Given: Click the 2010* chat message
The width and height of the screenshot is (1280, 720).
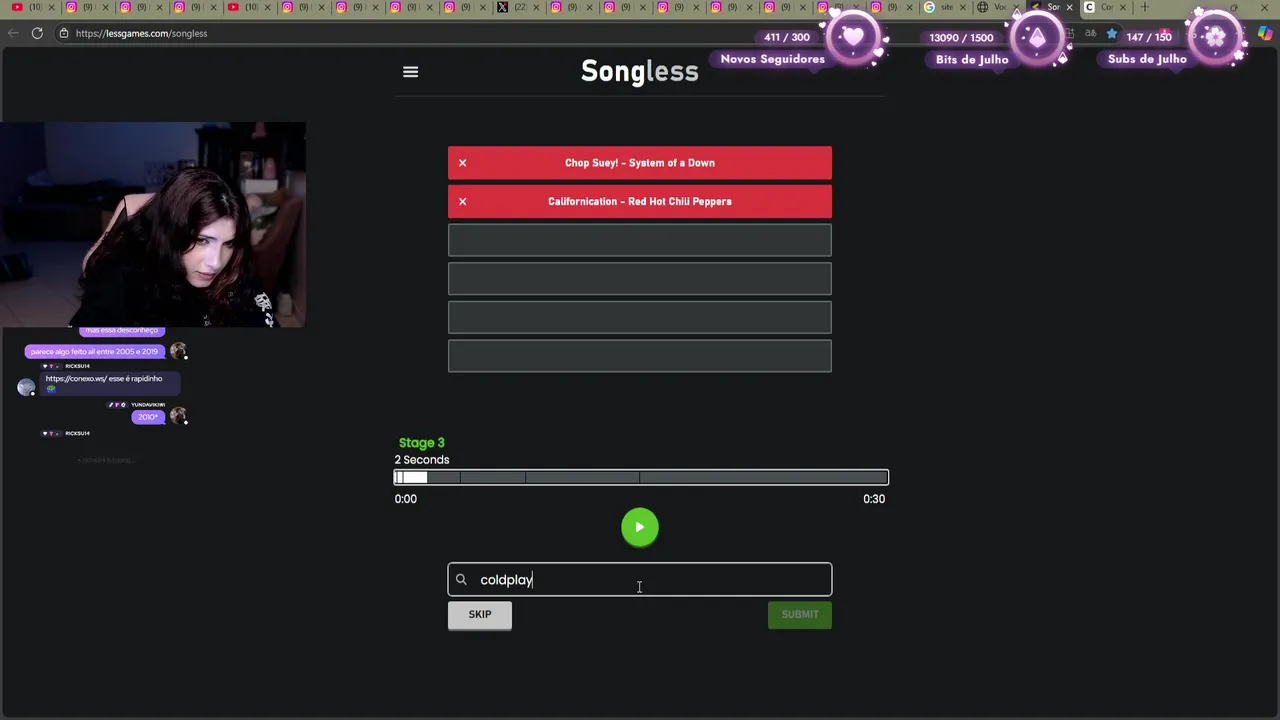Looking at the screenshot, I should pyautogui.click(x=148, y=417).
